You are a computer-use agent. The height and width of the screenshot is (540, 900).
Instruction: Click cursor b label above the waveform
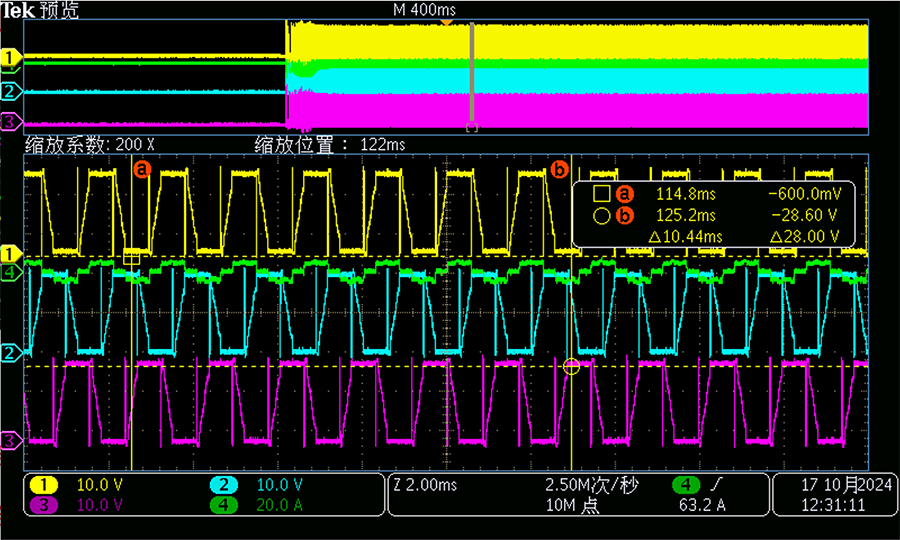tap(560, 169)
